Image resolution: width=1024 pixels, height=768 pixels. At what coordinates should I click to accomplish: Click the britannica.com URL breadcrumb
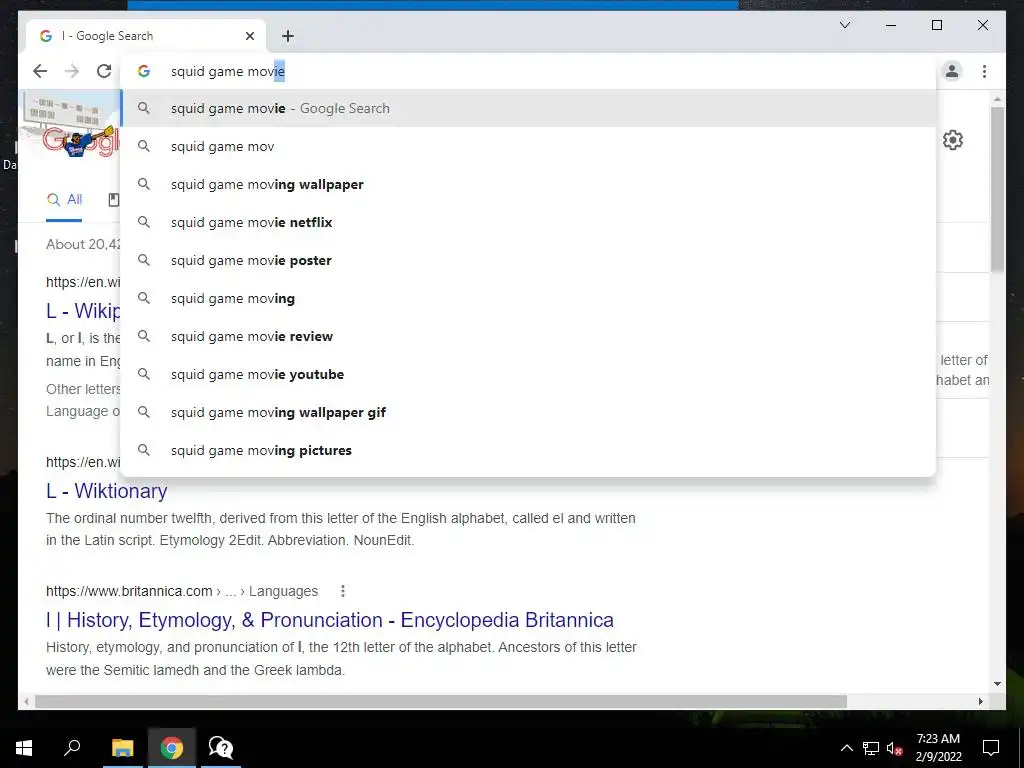click(182, 591)
